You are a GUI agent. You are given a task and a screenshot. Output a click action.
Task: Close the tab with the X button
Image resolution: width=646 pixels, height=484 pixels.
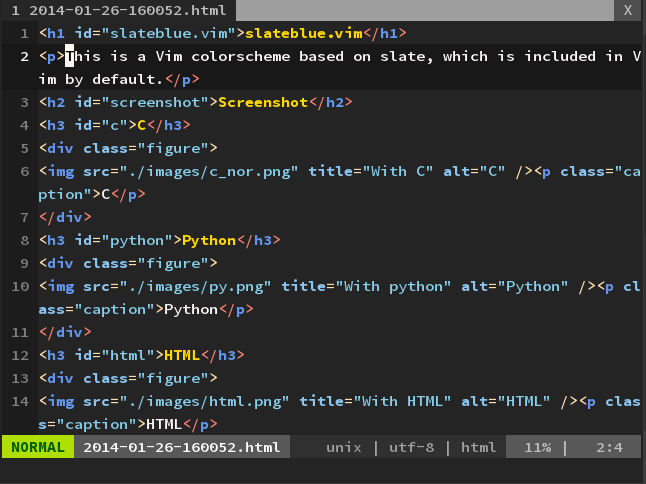point(627,10)
